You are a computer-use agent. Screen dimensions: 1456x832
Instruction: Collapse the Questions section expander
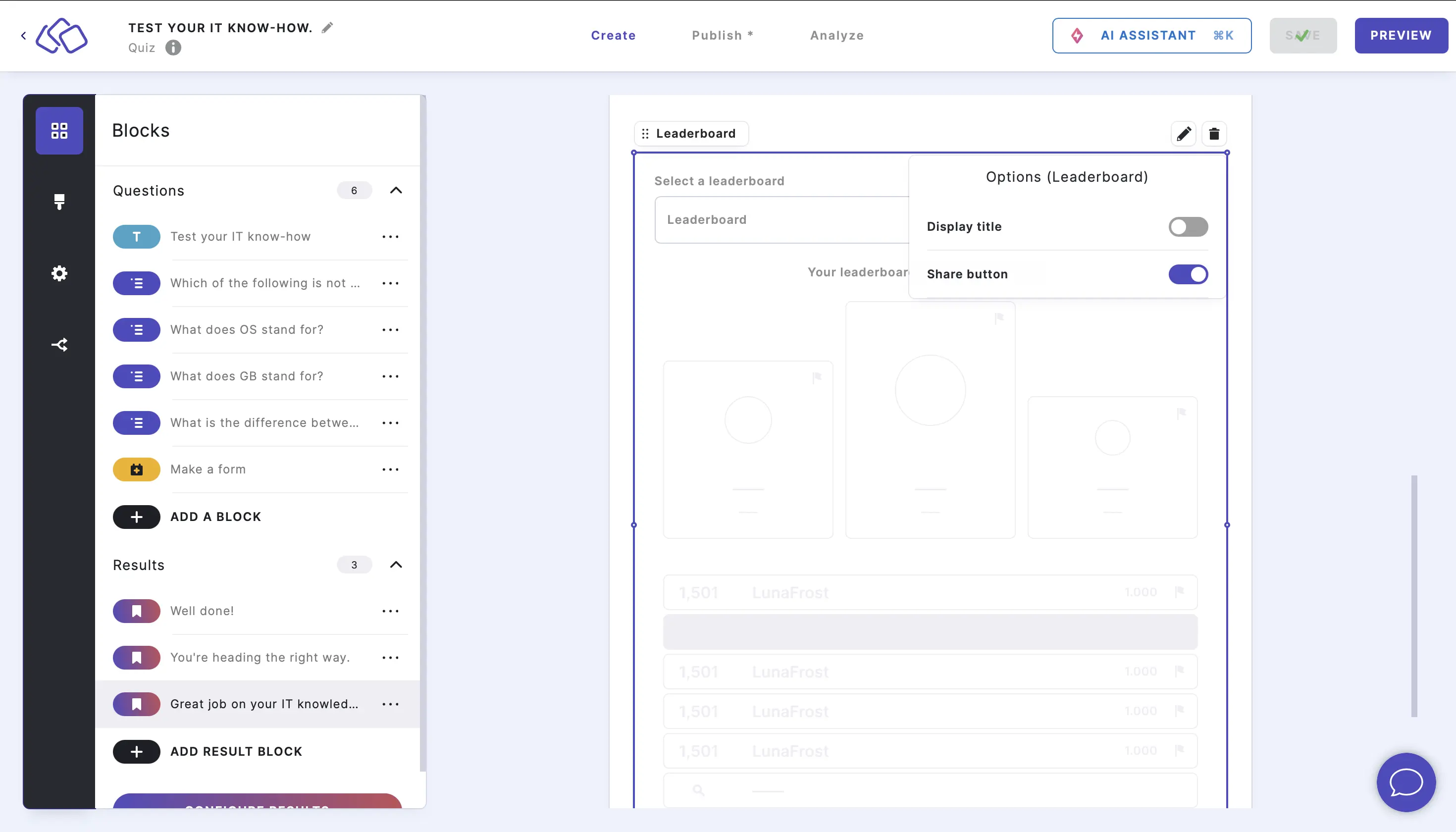click(396, 190)
